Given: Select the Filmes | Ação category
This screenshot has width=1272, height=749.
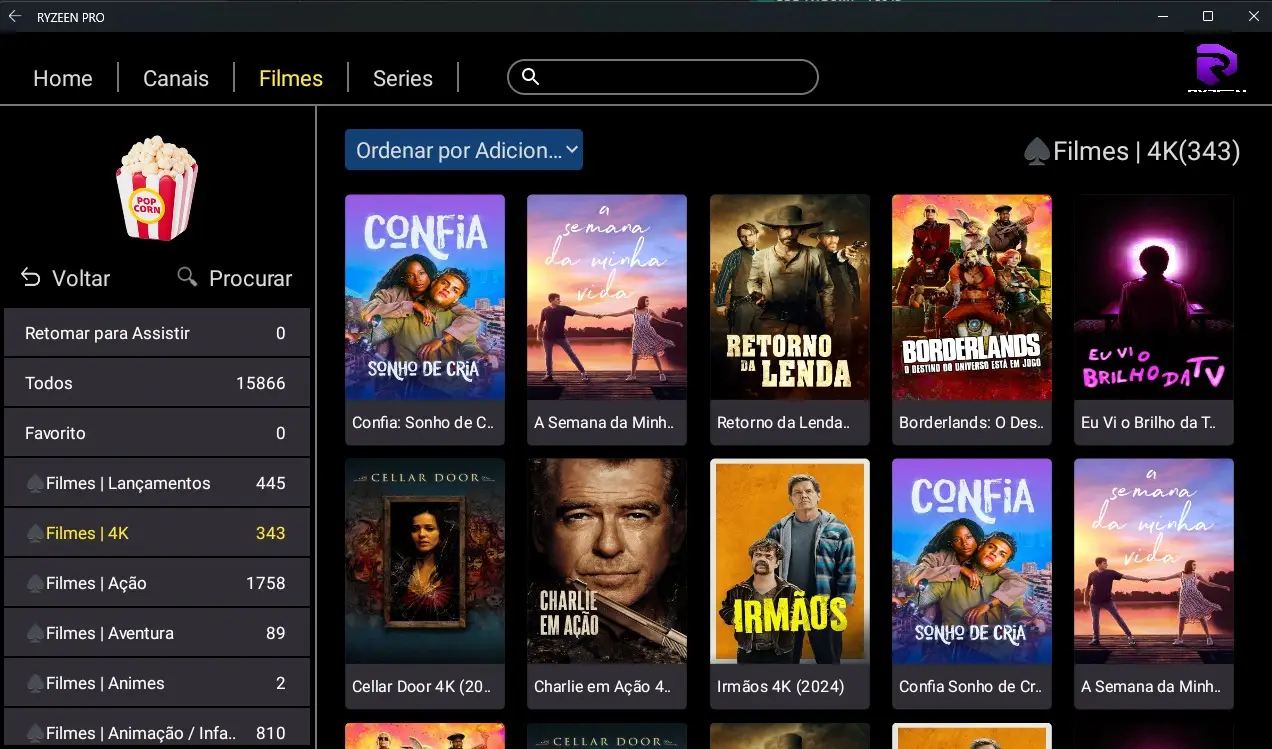Looking at the screenshot, I should point(157,583).
